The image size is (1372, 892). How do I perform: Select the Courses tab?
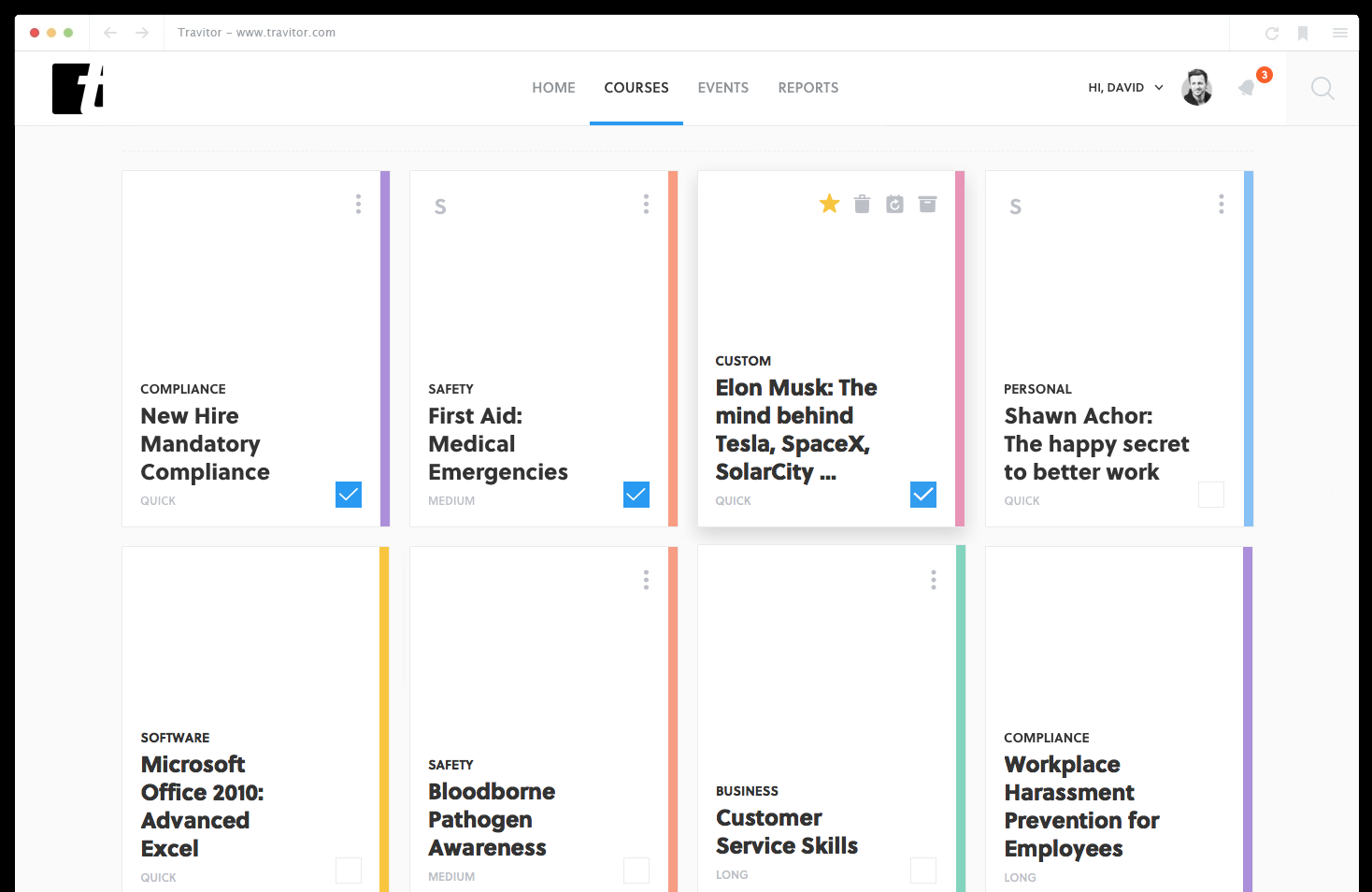636,88
